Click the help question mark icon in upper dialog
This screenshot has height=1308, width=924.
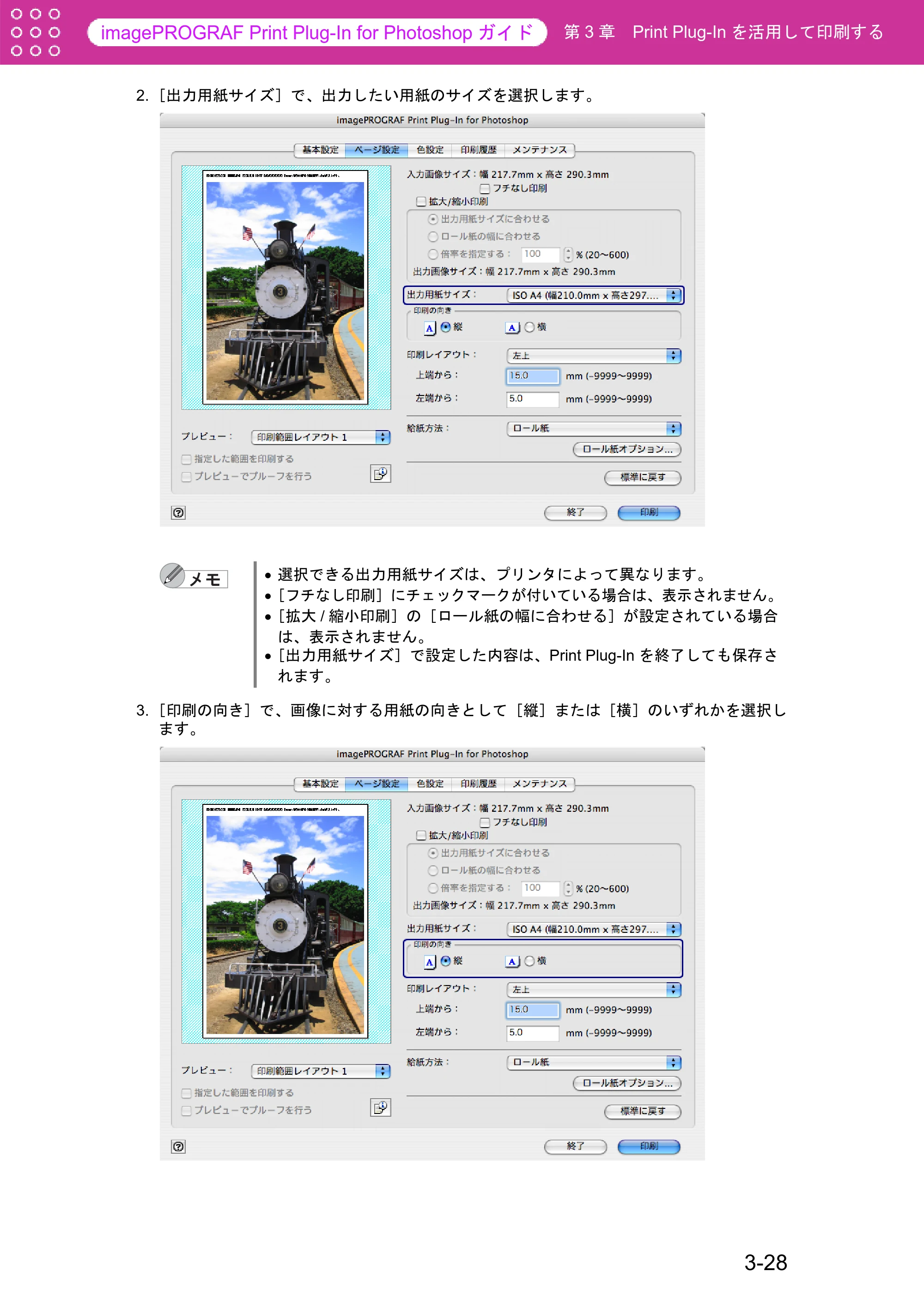[x=178, y=513]
